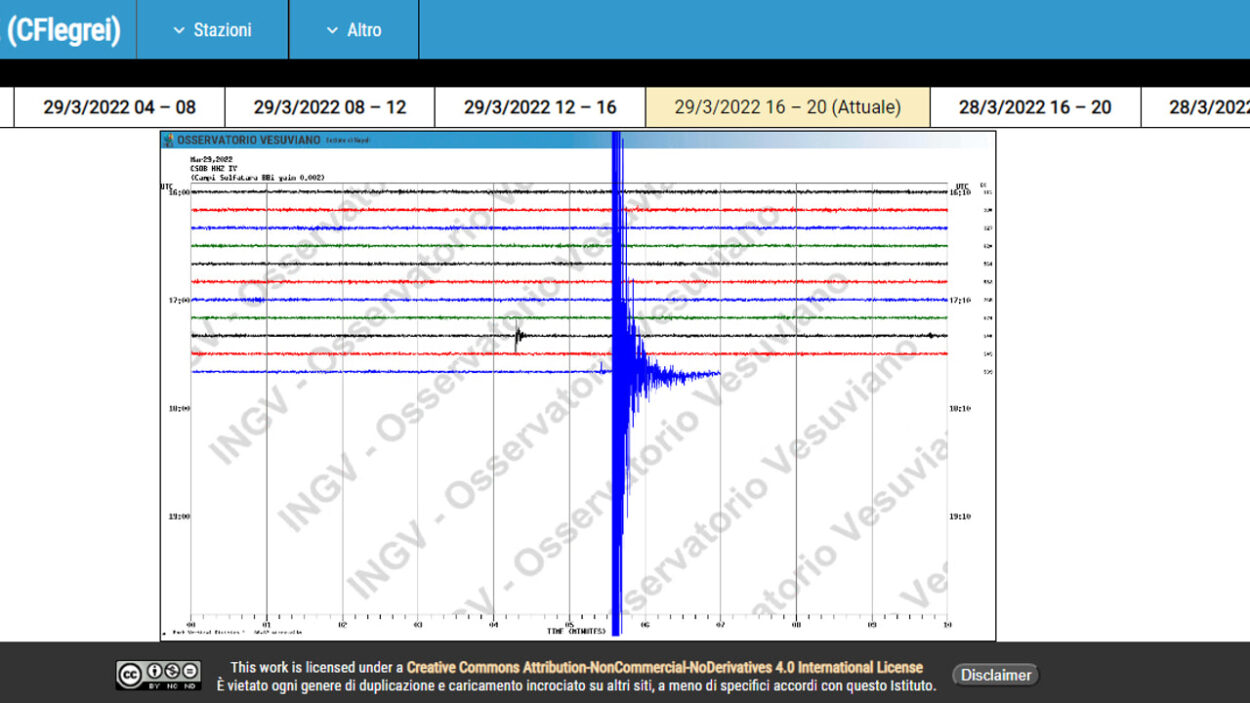This screenshot has height=703, width=1250.
Task: Click the 19:00 time label on plot
Action: pyautogui.click(x=179, y=516)
